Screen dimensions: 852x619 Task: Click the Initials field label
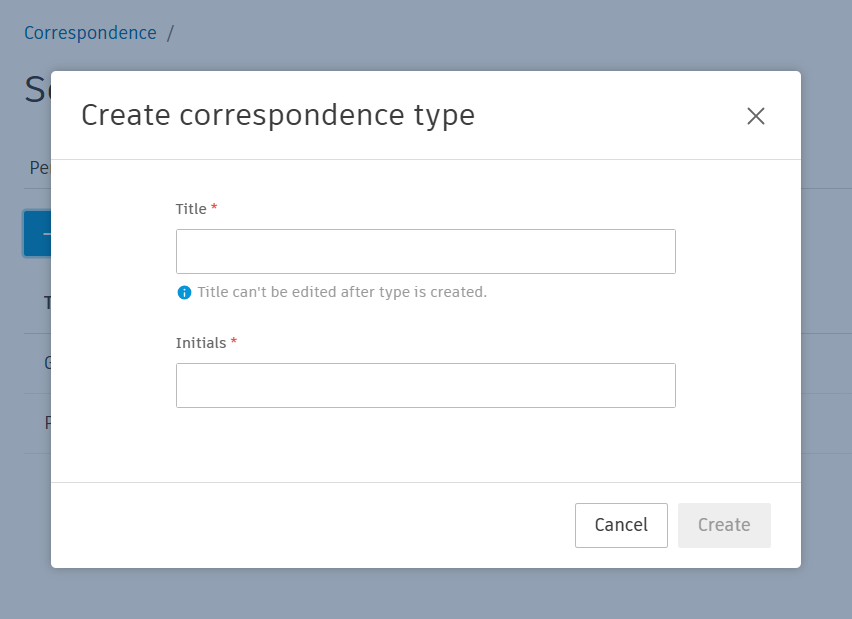(201, 343)
